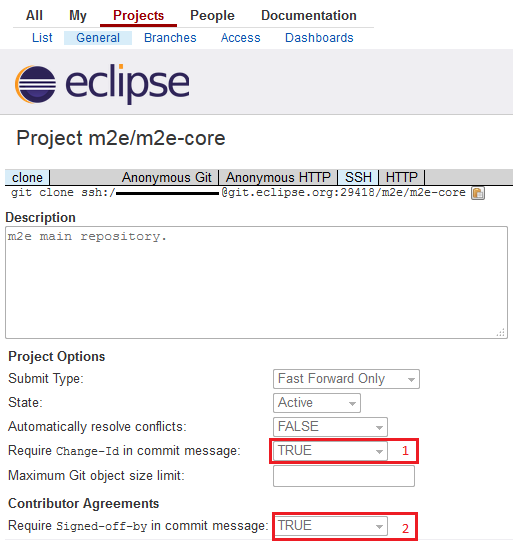513x543 pixels.
Task: Open Automatically resolve conflicts dropdown
Action: (x=330, y=427)
